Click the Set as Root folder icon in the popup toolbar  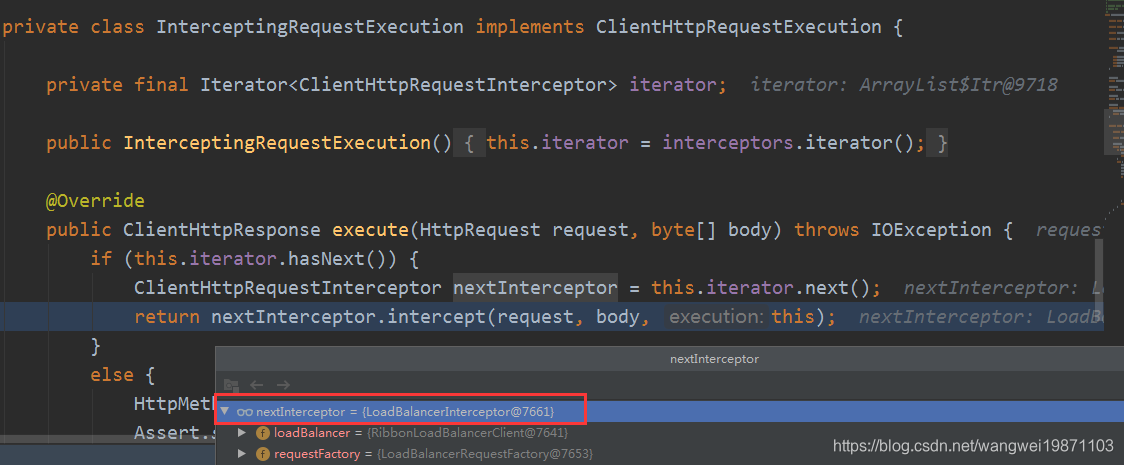(230, 385)
